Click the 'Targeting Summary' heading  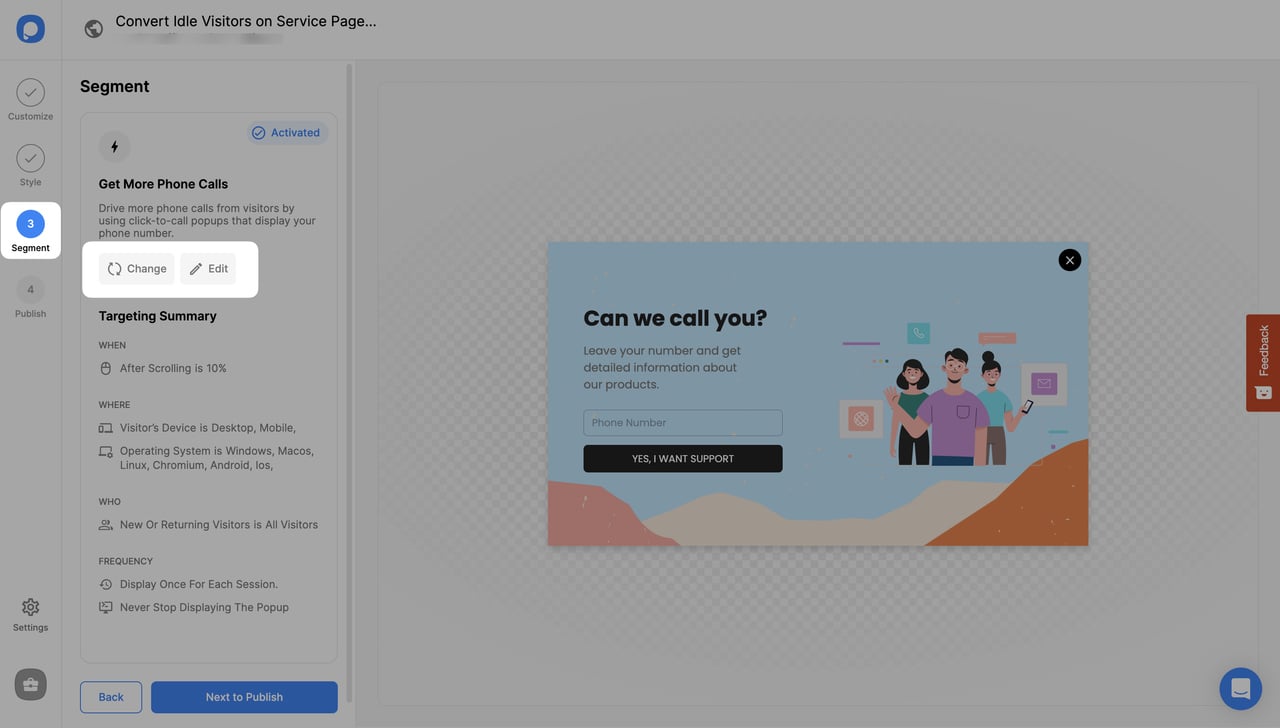pos(157,316)
